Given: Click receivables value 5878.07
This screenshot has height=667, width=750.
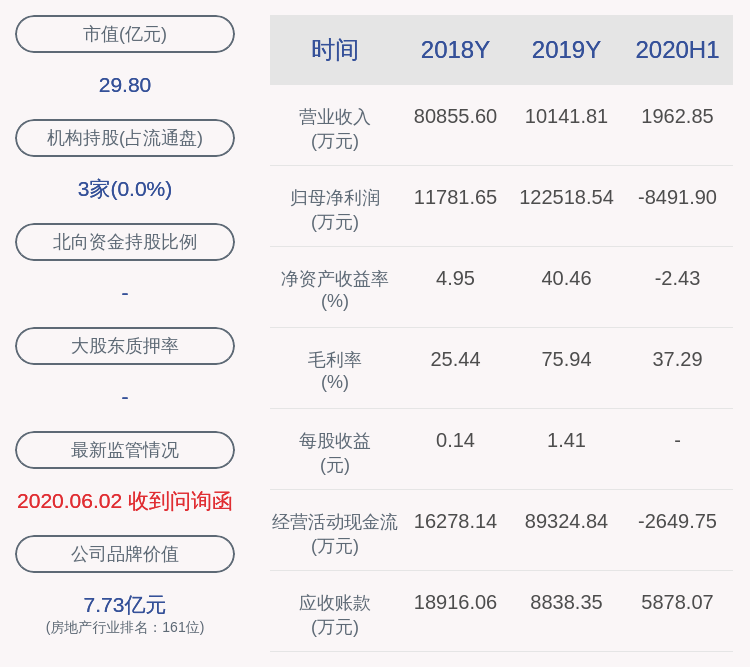Looking at the screenshot, I should (x=677, y=602).
